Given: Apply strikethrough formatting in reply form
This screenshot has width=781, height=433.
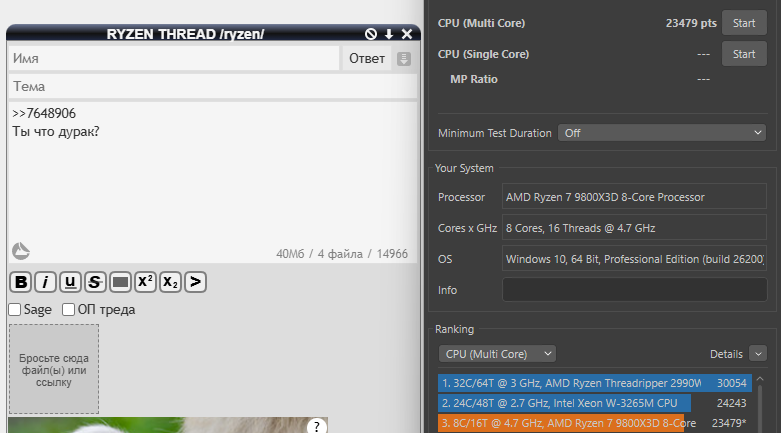Looking at the screenshot, I should [x=95, y=282].
